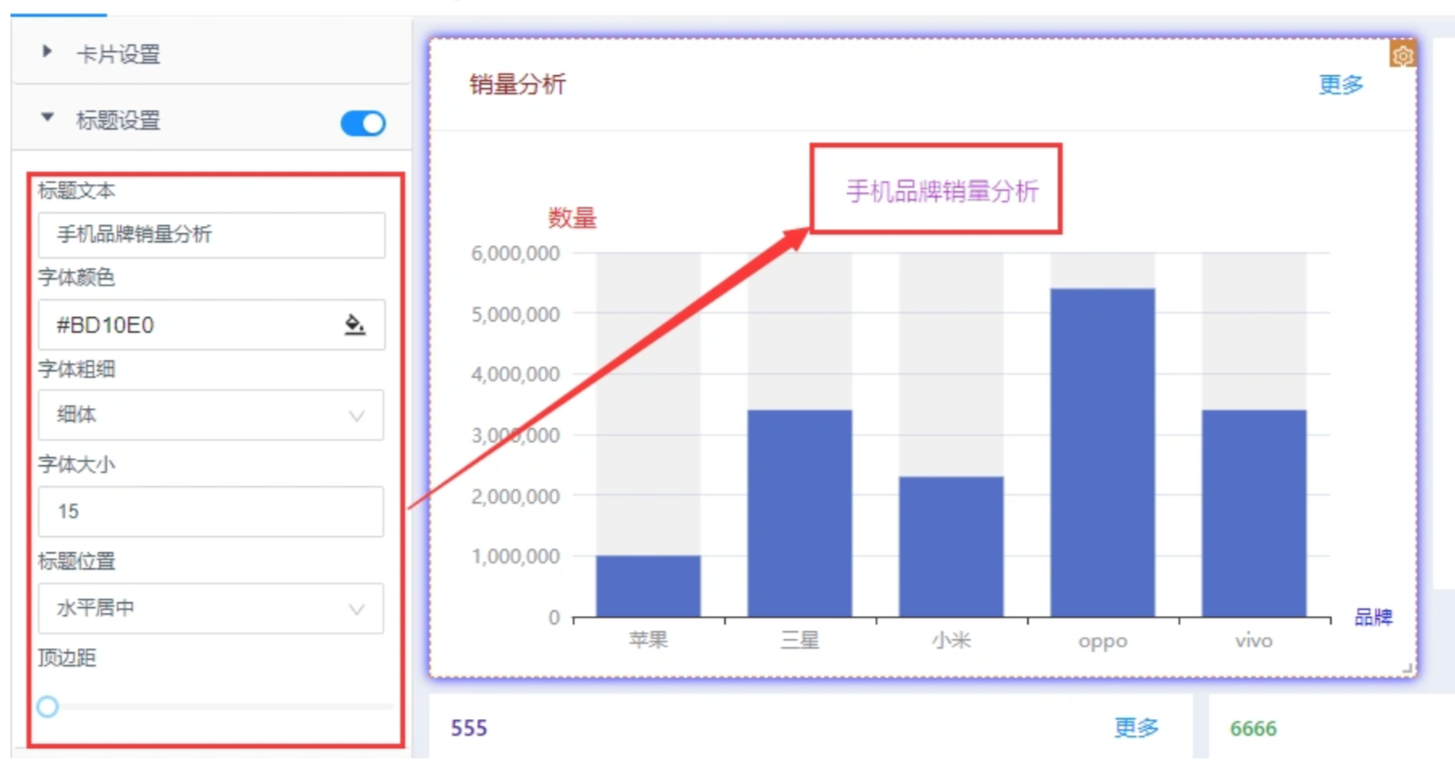Click the 顶边距 slider handle
This screenshot has width=1455, height=779.
(47, 707)
